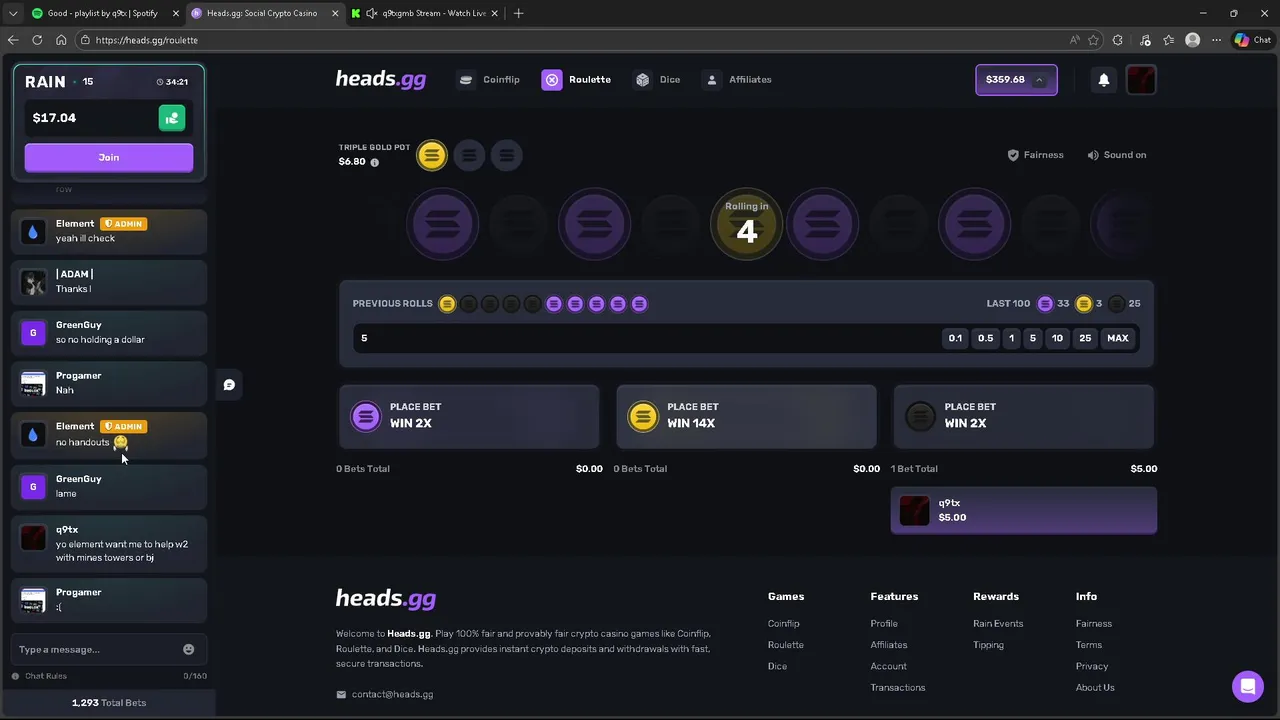Screen dimensions: 1280x720
Task: Open Chat Rules
Action: click(x=40, y=676)
